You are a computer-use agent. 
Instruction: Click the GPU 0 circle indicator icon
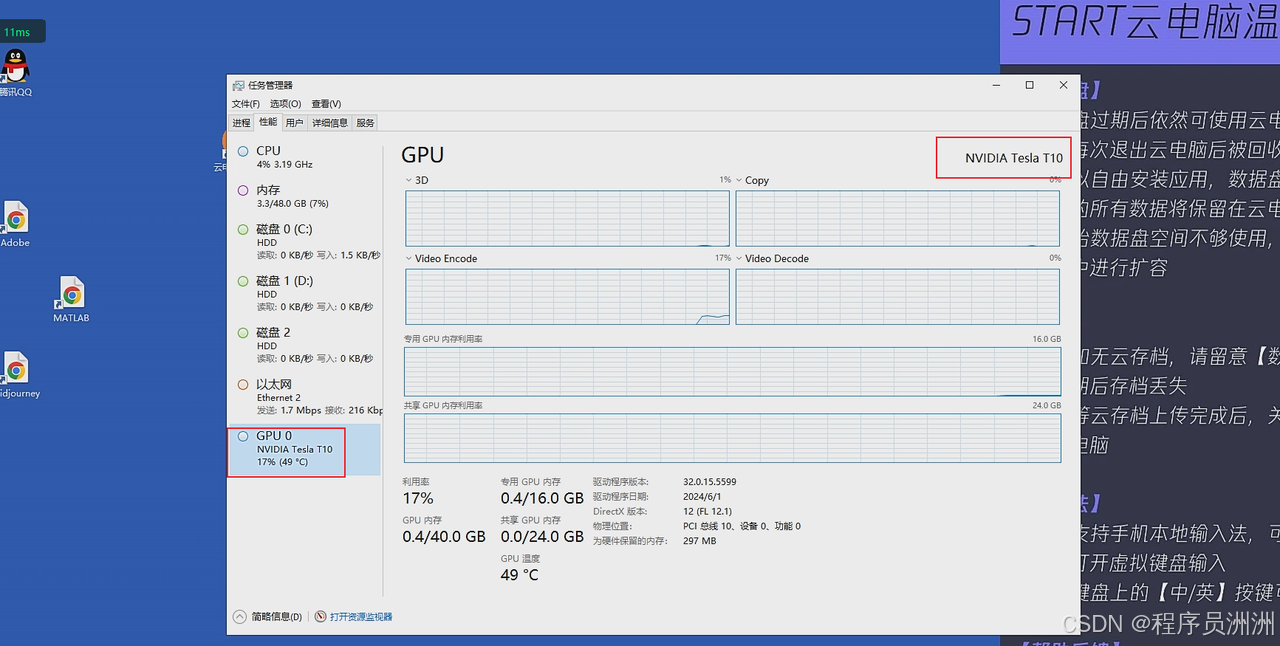[x=243, y=436]
